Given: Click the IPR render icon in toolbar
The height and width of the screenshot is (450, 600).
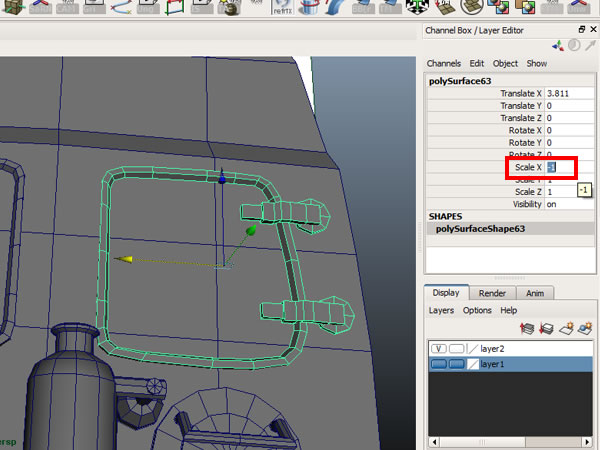Looking at the screenshot, I should click(281, 9).
